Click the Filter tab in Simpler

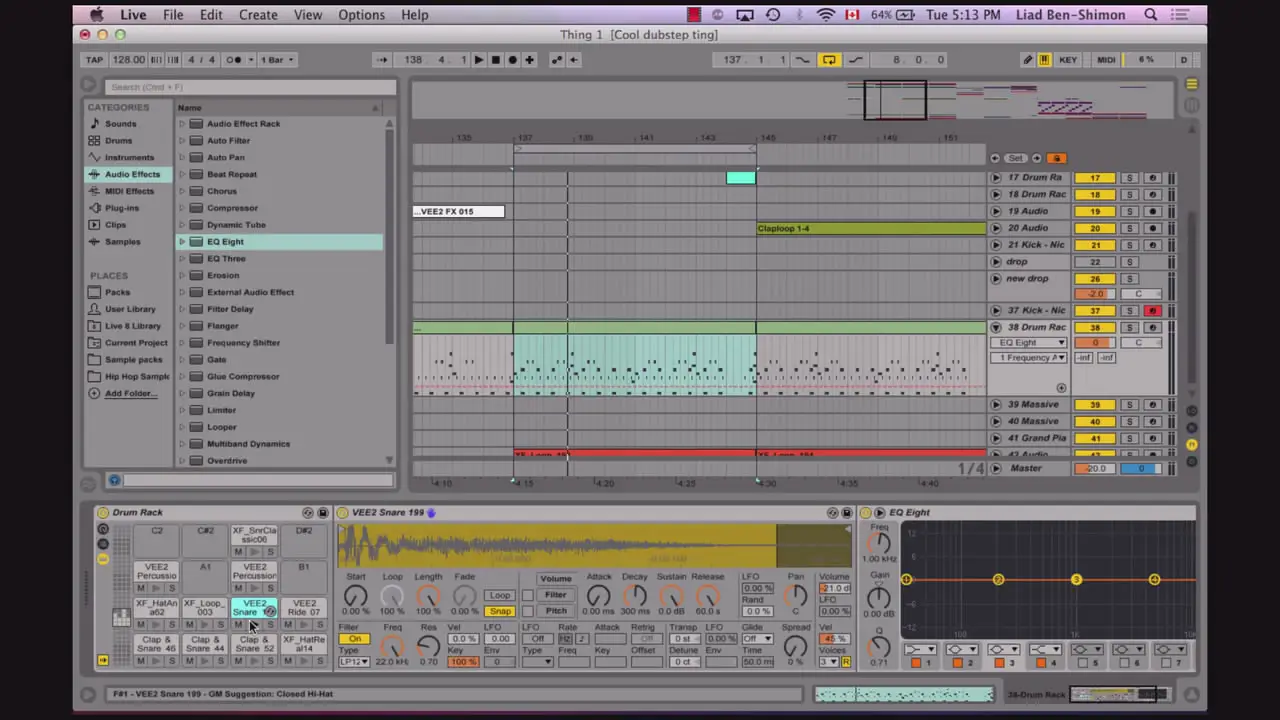point(555,595)
